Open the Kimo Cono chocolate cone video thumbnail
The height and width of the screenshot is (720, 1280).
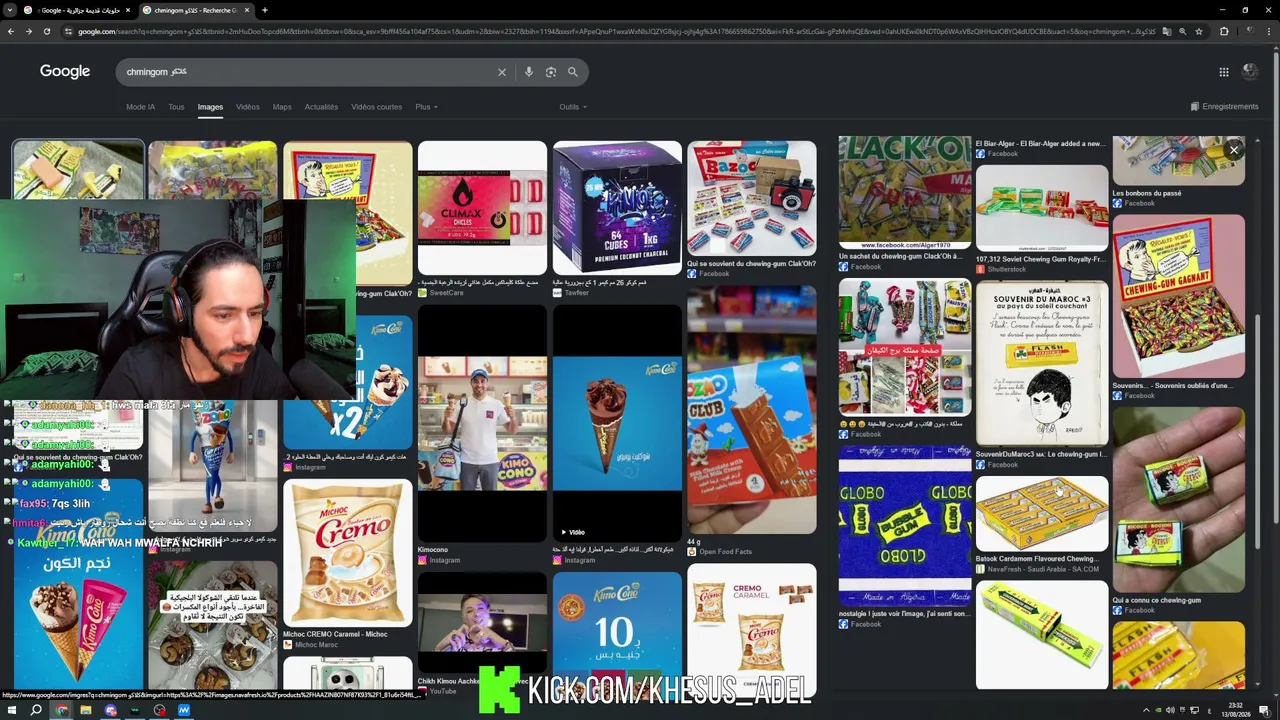(x=617, y=423)
